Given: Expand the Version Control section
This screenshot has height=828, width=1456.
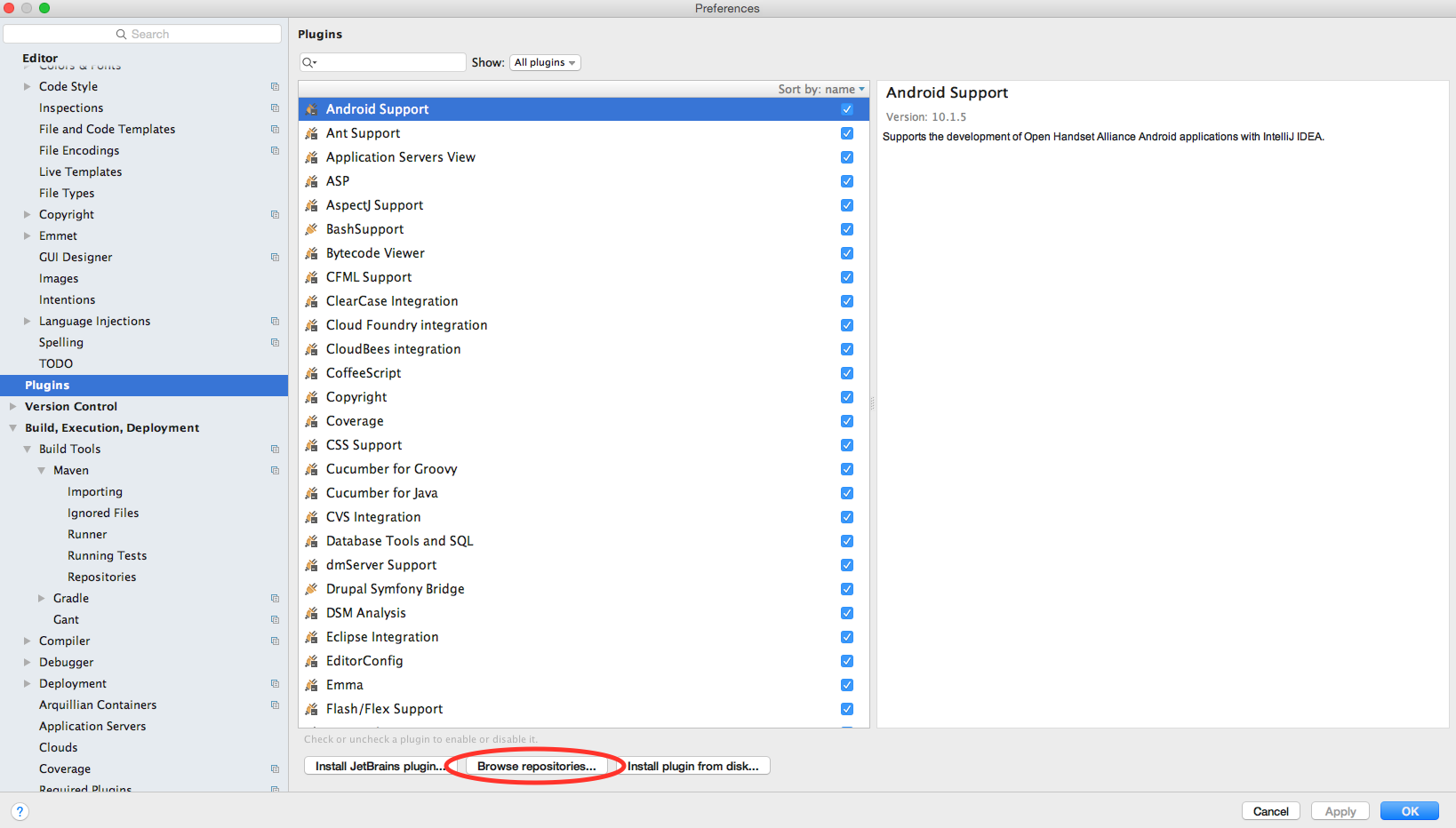Looking at the screenshot, I should (12, 406).
